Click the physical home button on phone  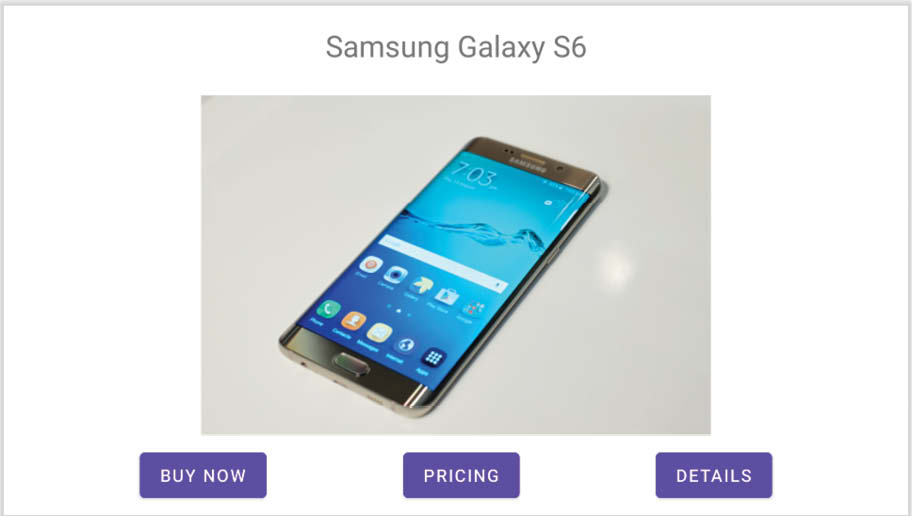(x=351, y=365)
